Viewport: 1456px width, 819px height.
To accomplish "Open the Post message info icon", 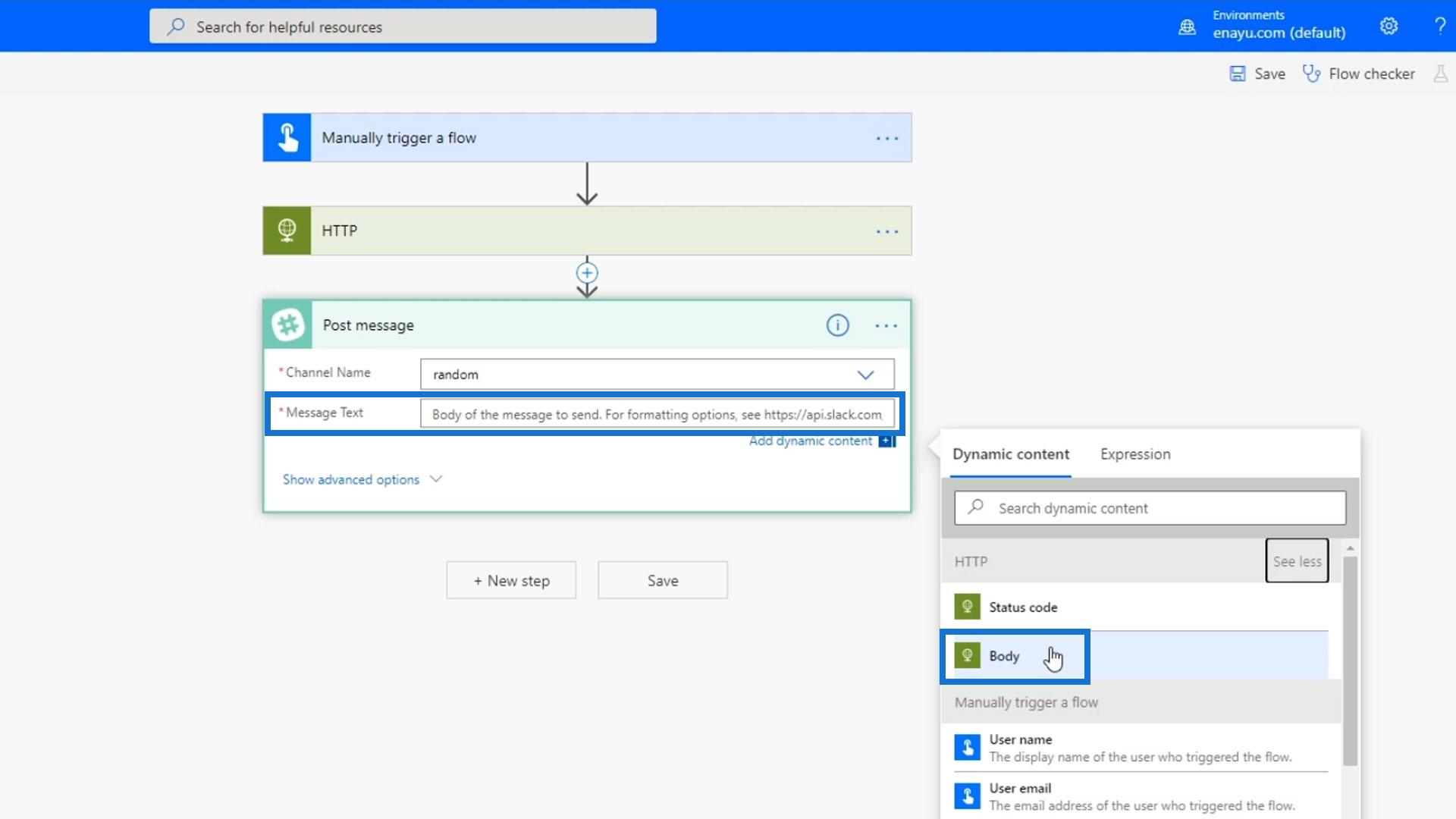I will tap(837, 325).
